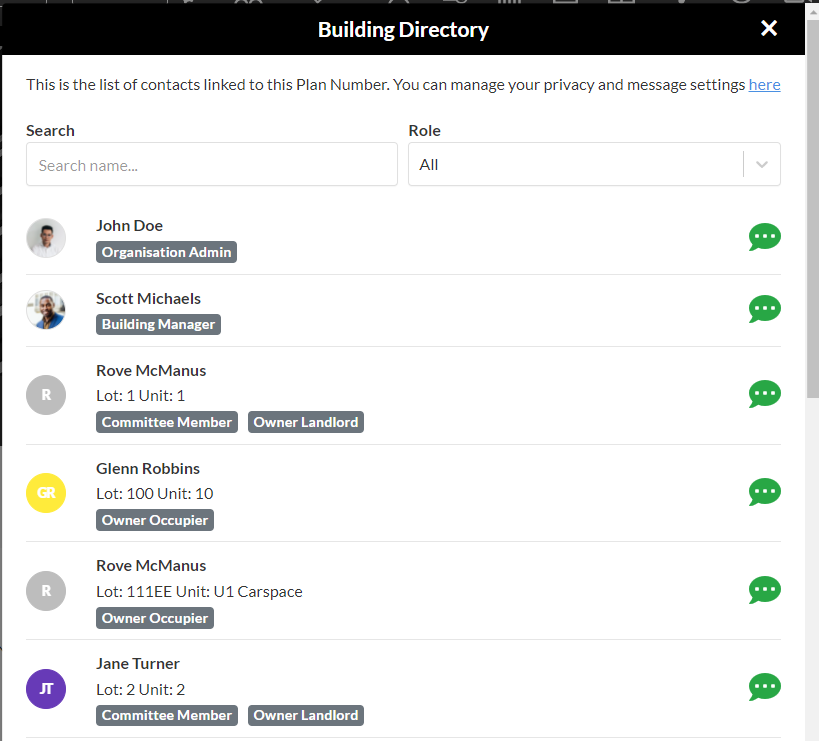Message Rove McManus of Lot 1
The height and width of the screenshot is (741, 819).
[764, 394]
